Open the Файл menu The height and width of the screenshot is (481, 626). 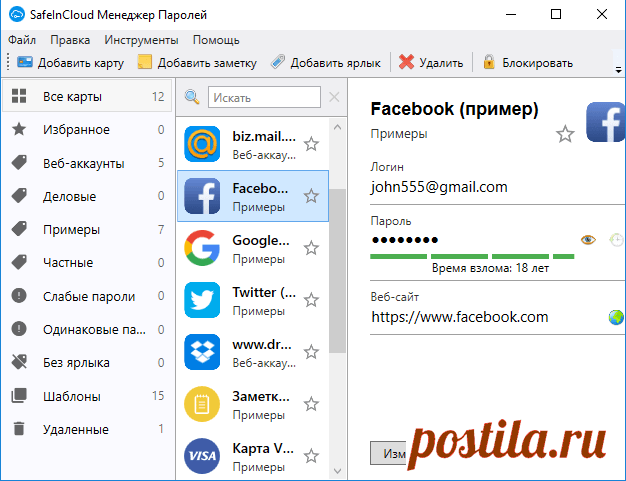tap(22, 40)
